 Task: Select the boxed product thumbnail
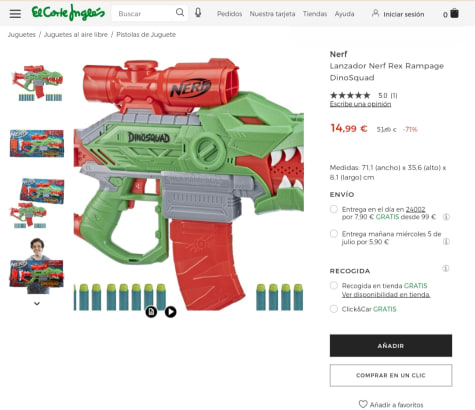(37, 143)
